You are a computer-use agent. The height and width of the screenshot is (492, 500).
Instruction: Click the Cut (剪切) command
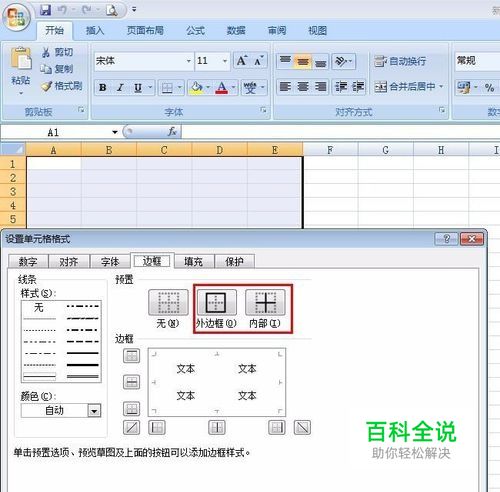(57, 52)
